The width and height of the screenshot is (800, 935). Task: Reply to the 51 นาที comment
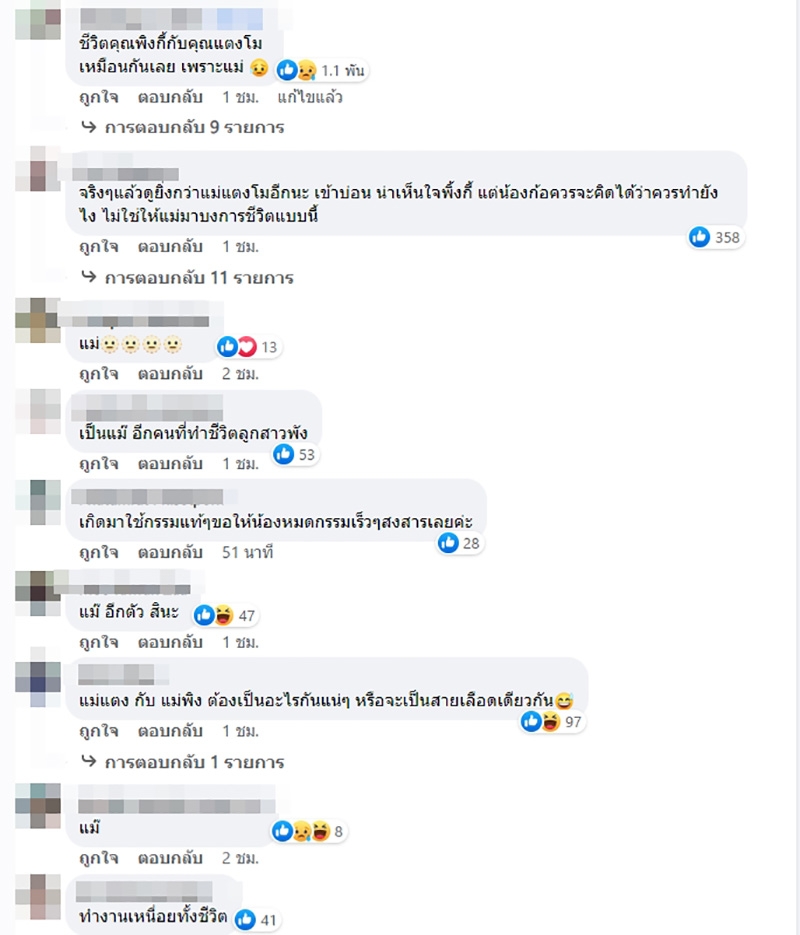coord(170,552)
